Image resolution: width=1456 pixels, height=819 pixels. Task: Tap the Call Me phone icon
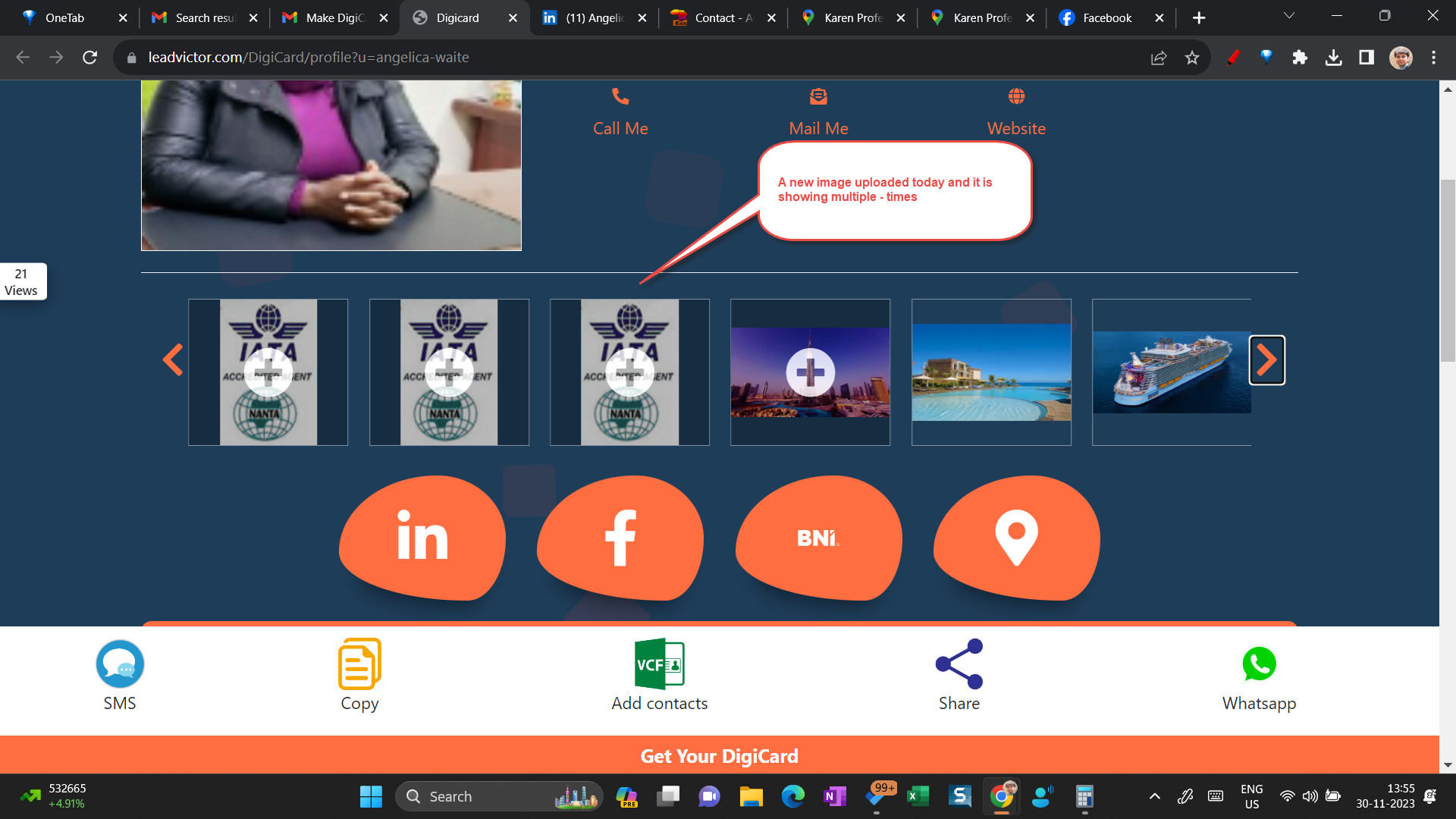620,96
